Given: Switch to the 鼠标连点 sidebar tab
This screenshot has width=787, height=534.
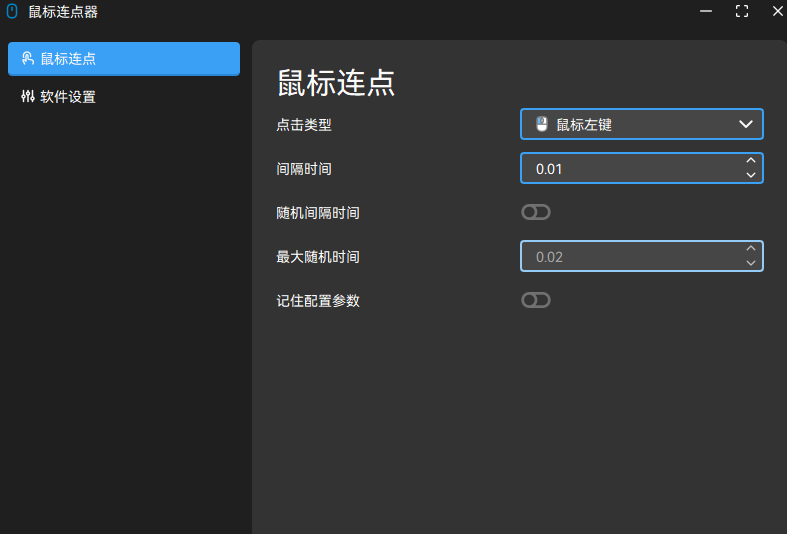Looking at the screenshot, I should 123,58.
